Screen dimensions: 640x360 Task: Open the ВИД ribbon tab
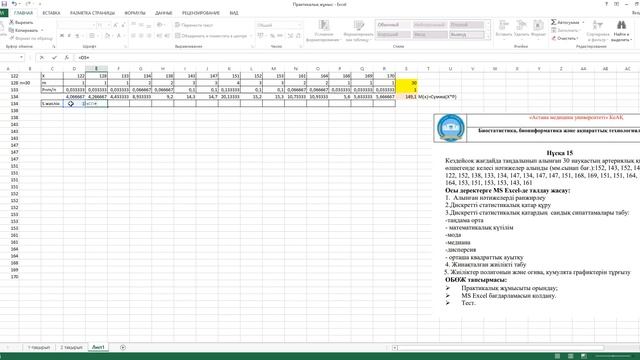click(234, 13)
